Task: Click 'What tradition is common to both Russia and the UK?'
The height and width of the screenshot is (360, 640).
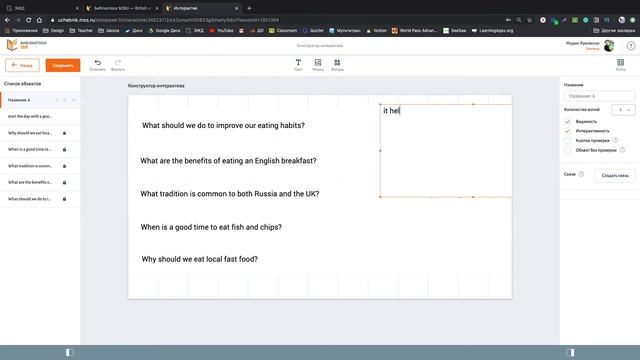Action: pyautogui.click(x=230, y=194)
